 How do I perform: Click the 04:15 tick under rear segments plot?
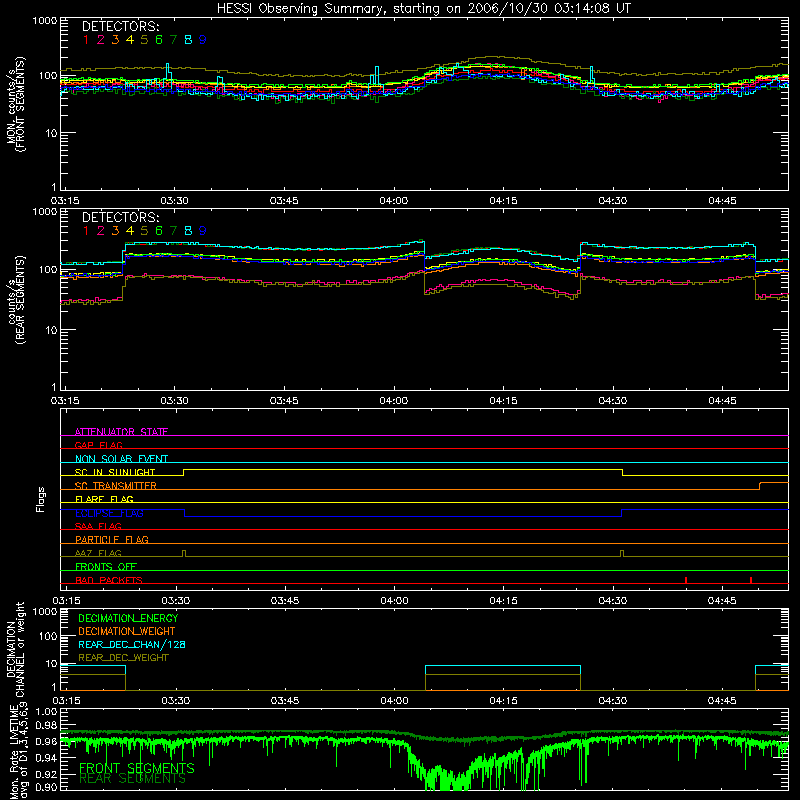(x=503, y=401)
